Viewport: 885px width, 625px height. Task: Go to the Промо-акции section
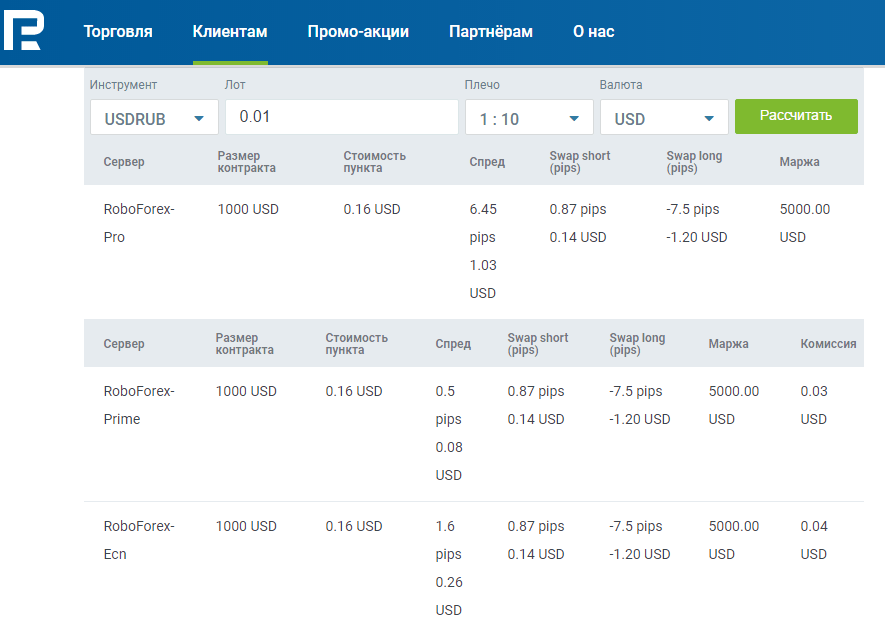(358, 32)
